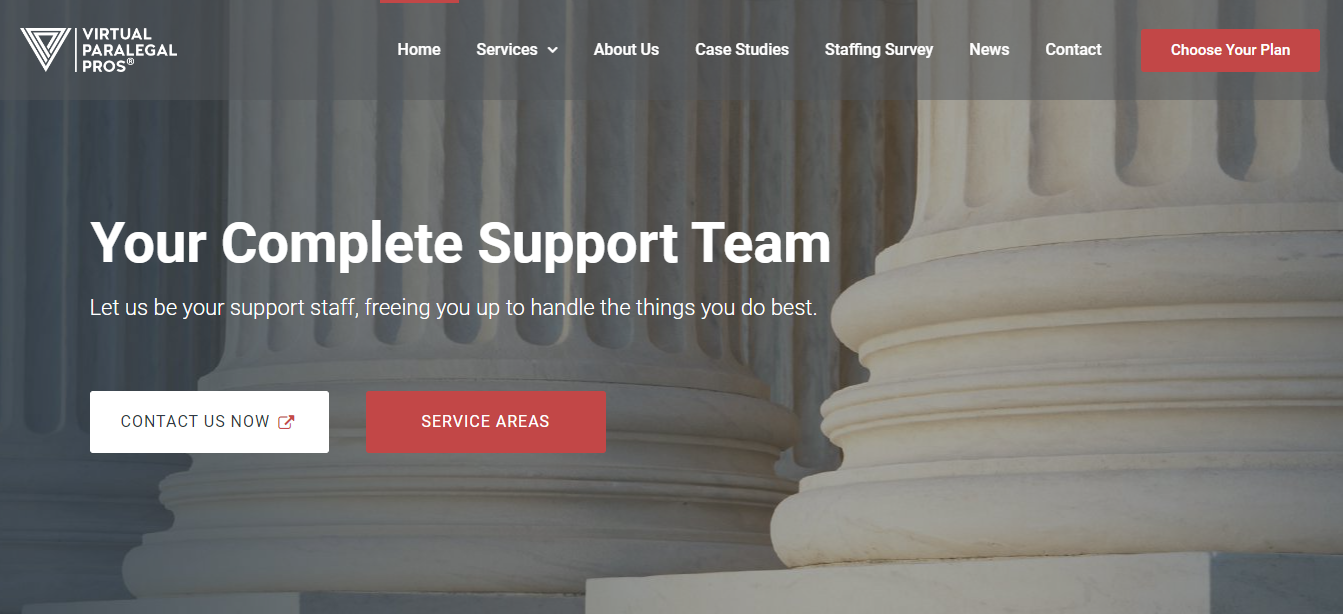This screenshot has width=1343, height=614.
Task: Expand the Services dropdown chevron
Action: (553, 50)
